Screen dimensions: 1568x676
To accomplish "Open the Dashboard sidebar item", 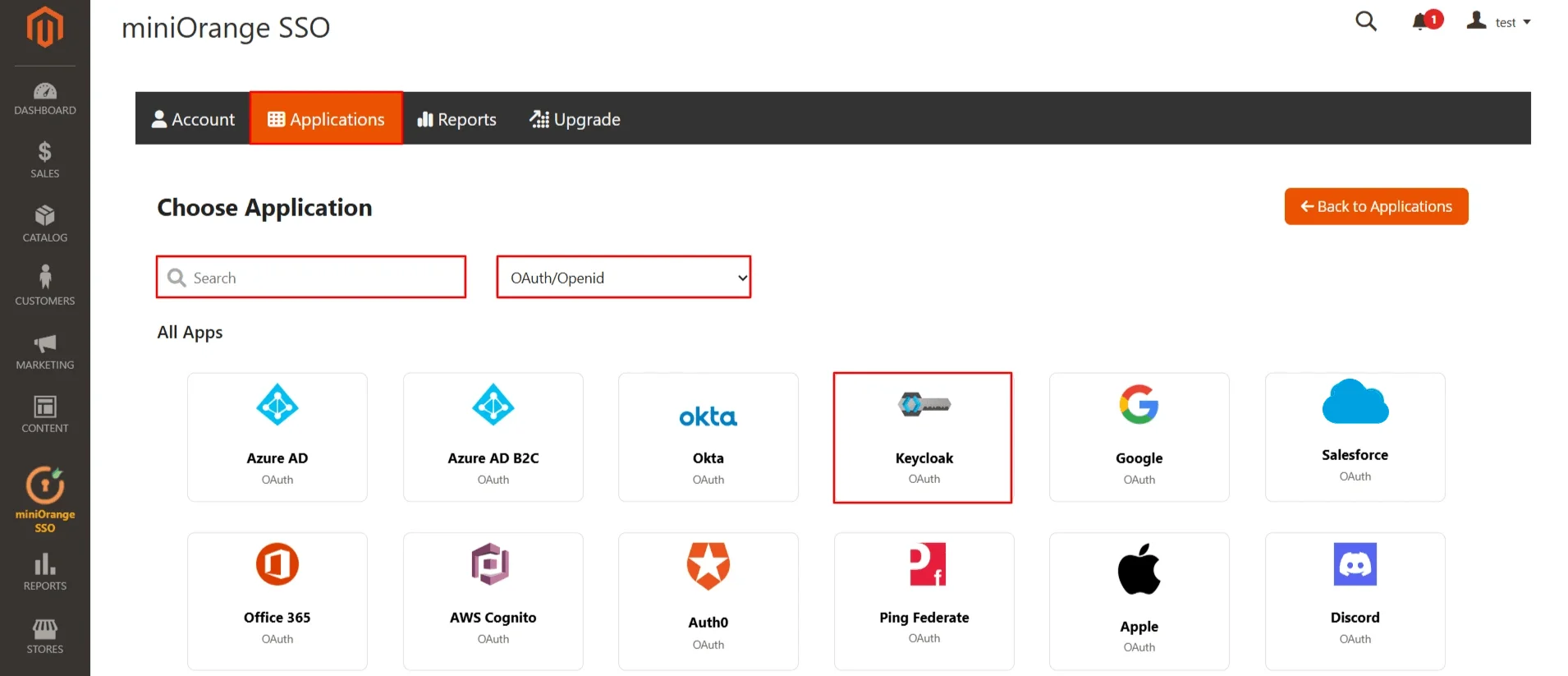I will coord(45,99).
